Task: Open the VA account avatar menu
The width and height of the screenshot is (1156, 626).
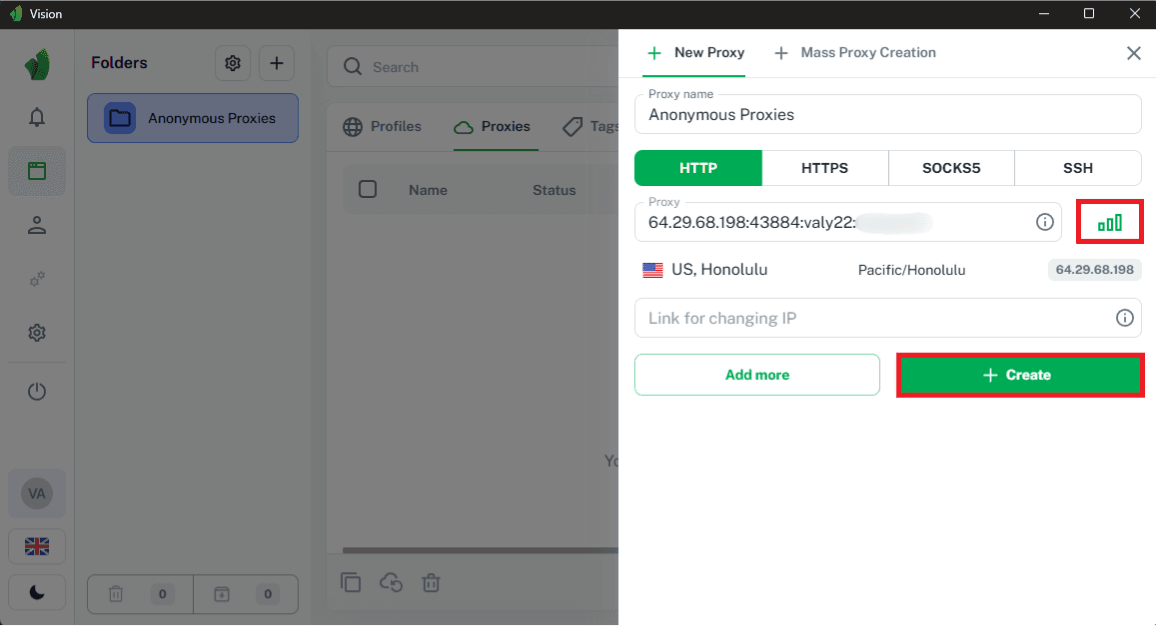Action: click(x=36, y=493)
